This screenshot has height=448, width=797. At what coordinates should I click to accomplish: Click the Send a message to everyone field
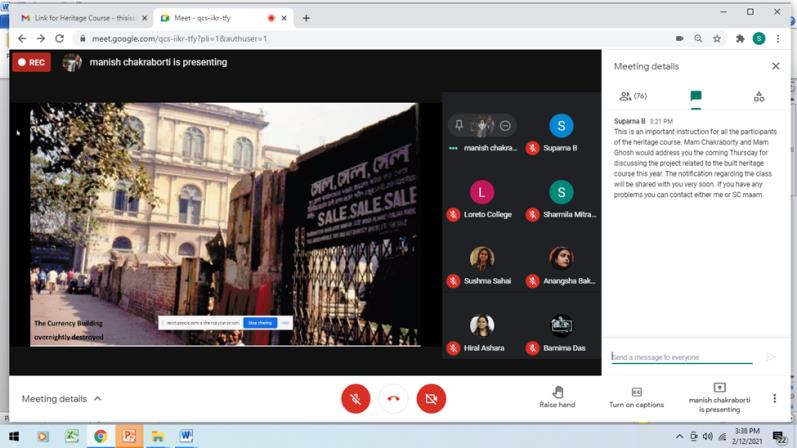[682, 357]
